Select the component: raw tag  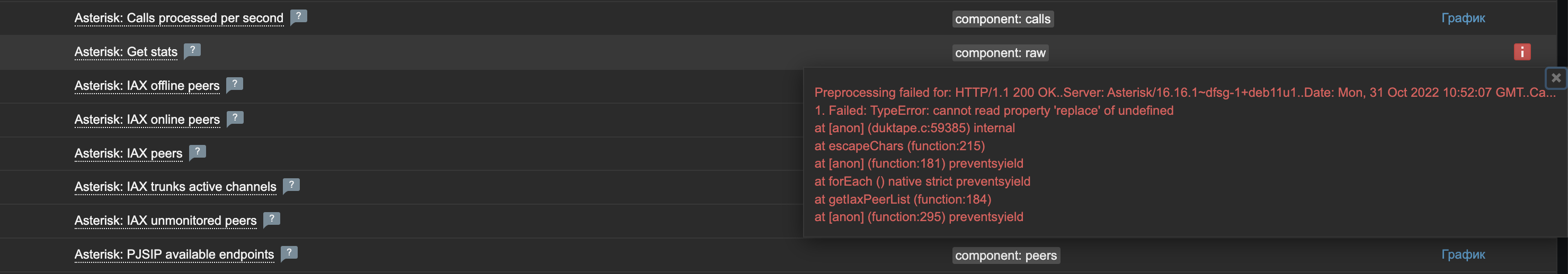1000,53
